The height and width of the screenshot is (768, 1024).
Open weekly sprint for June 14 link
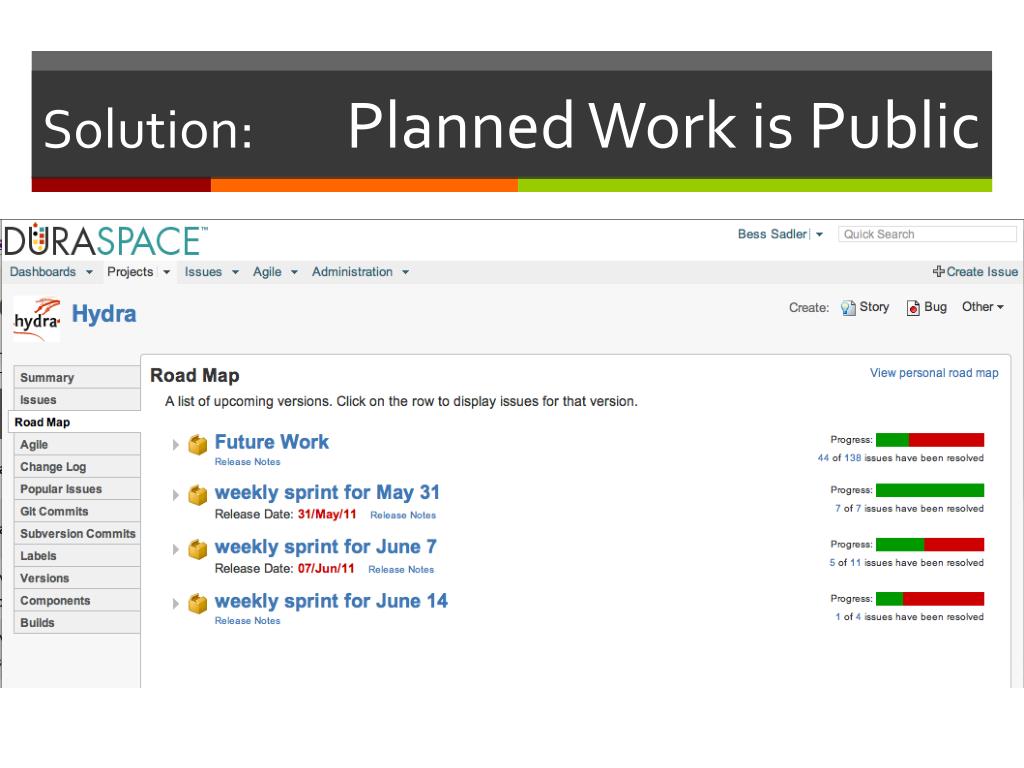point(331,600)
